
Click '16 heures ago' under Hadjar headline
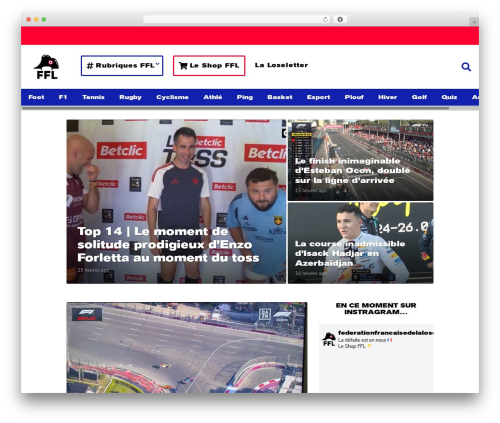point(311,273)
